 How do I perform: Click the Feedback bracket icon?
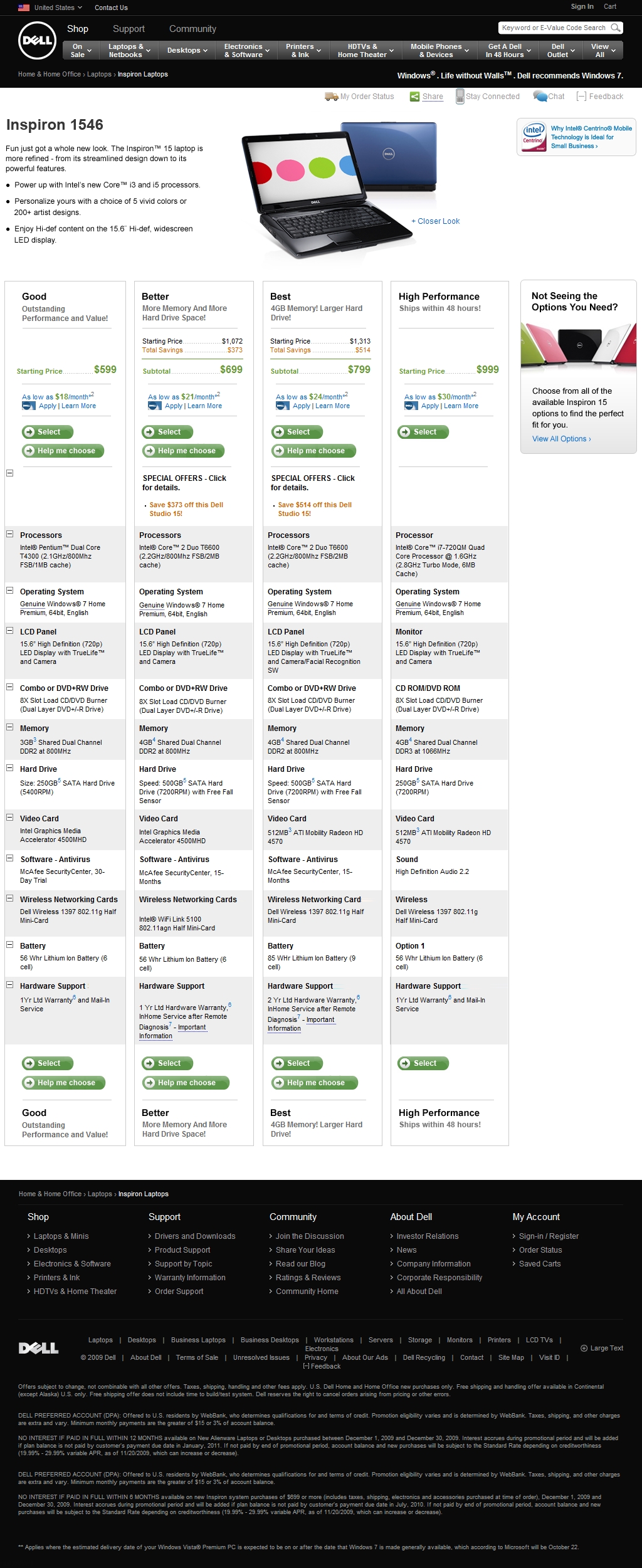(581, 97)
